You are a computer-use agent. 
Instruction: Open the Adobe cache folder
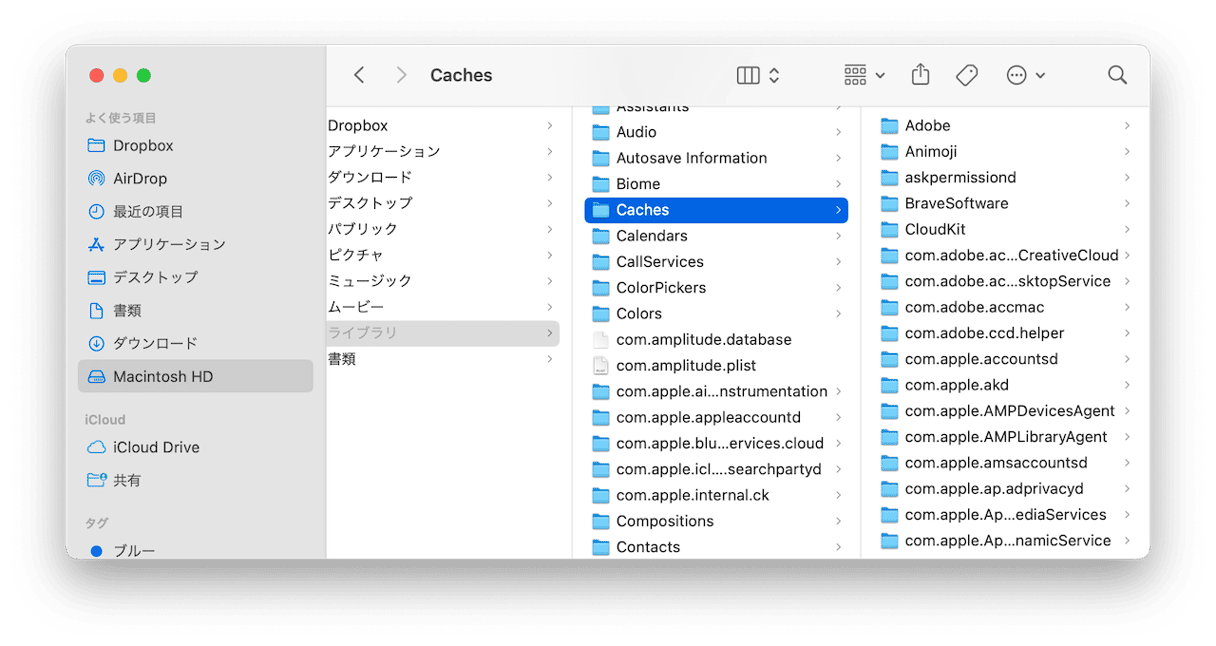(x=1005, y=125)
